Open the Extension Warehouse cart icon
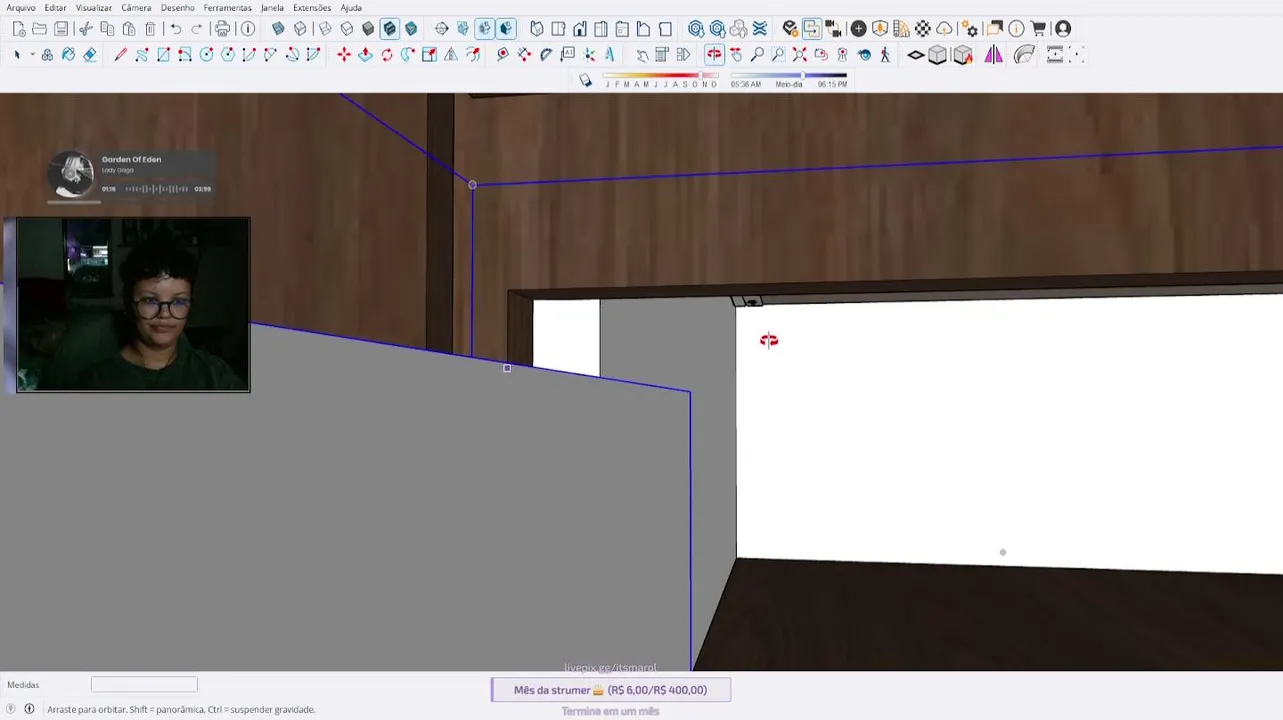The width and height of the screenshot is (1283, 720). pyautogui.click(x=1038, y=29)
